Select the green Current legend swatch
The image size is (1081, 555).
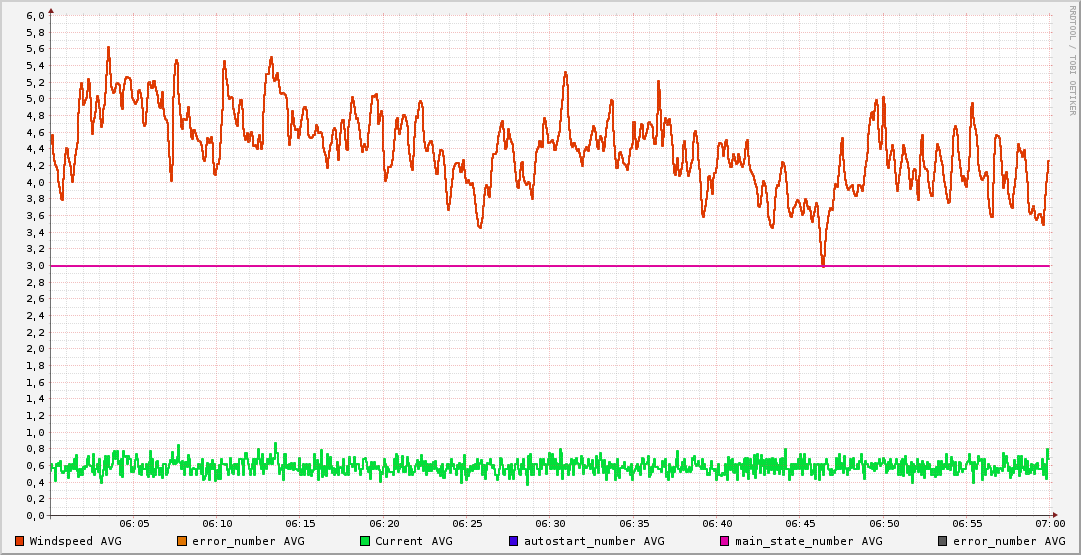pyautogui.click(x=365, y=541)
